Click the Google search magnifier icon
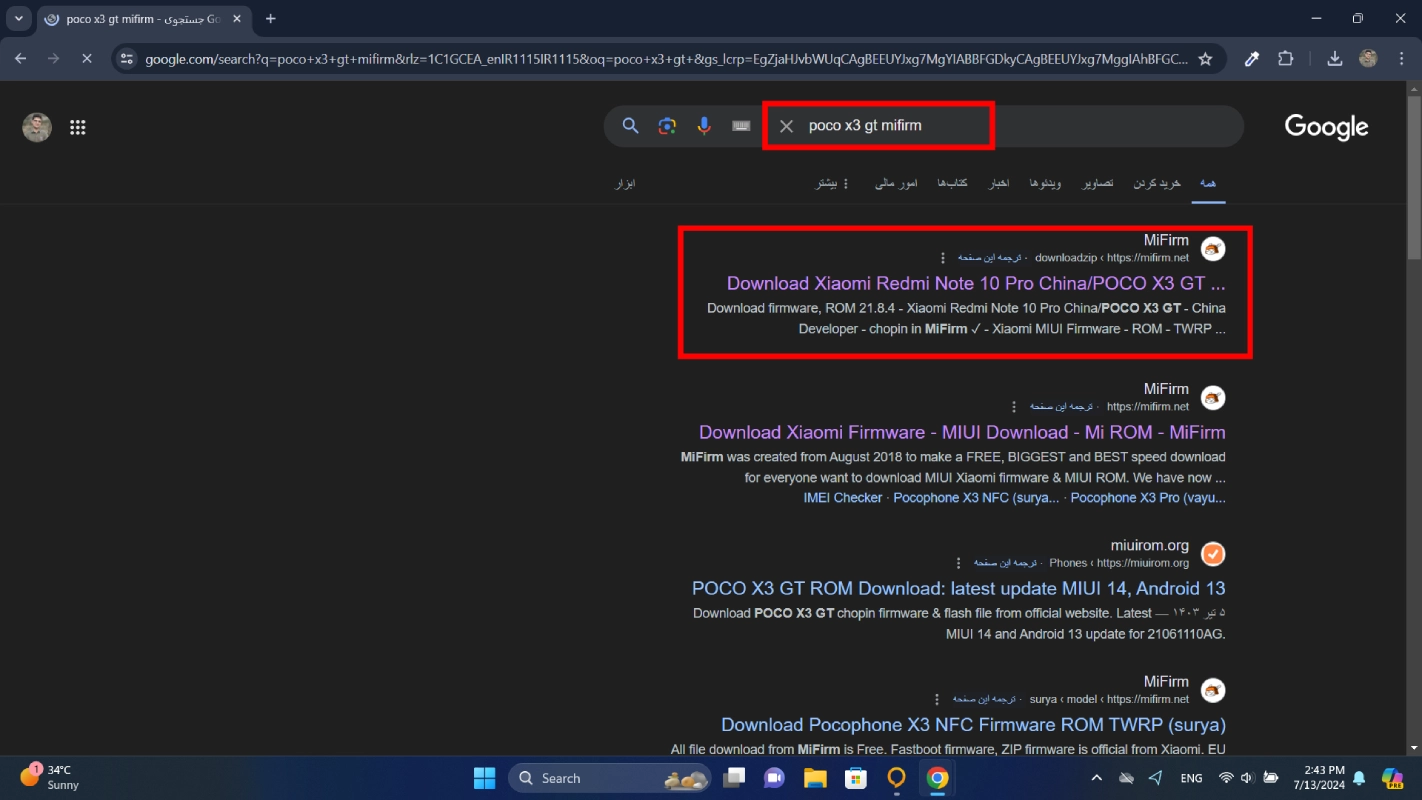 point(630,126)
